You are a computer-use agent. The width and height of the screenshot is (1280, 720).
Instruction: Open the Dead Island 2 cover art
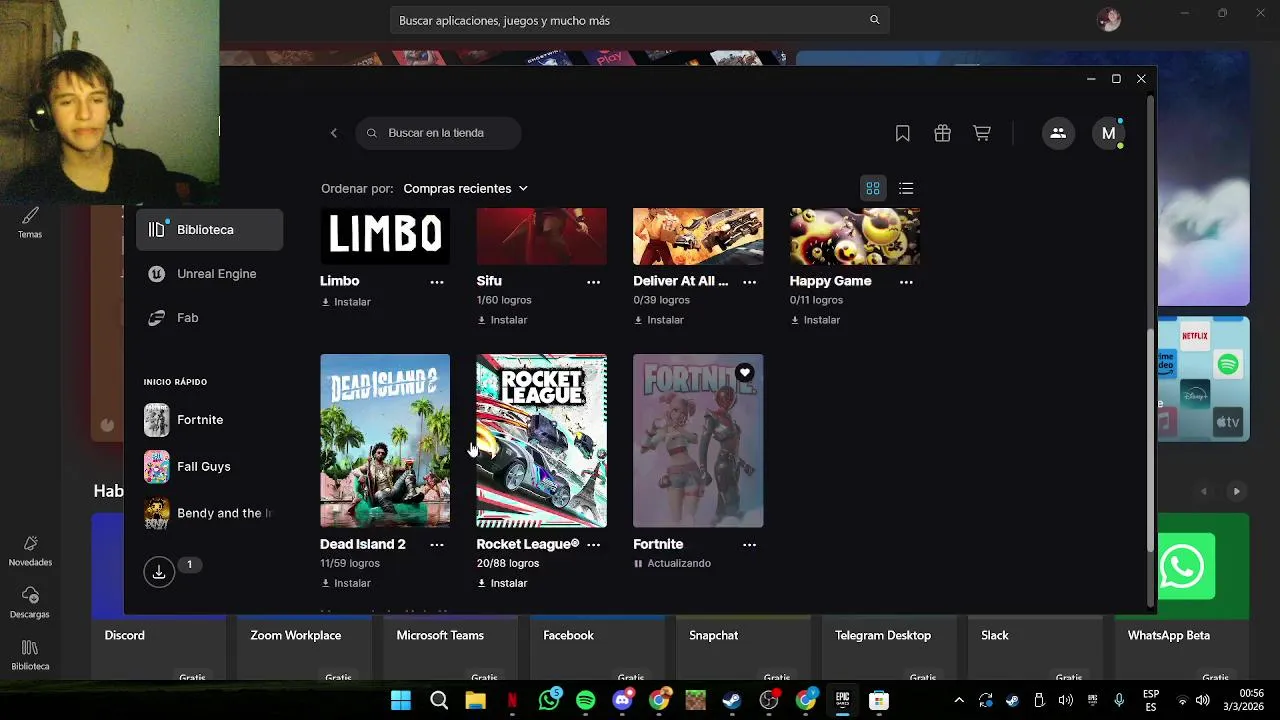385,440
